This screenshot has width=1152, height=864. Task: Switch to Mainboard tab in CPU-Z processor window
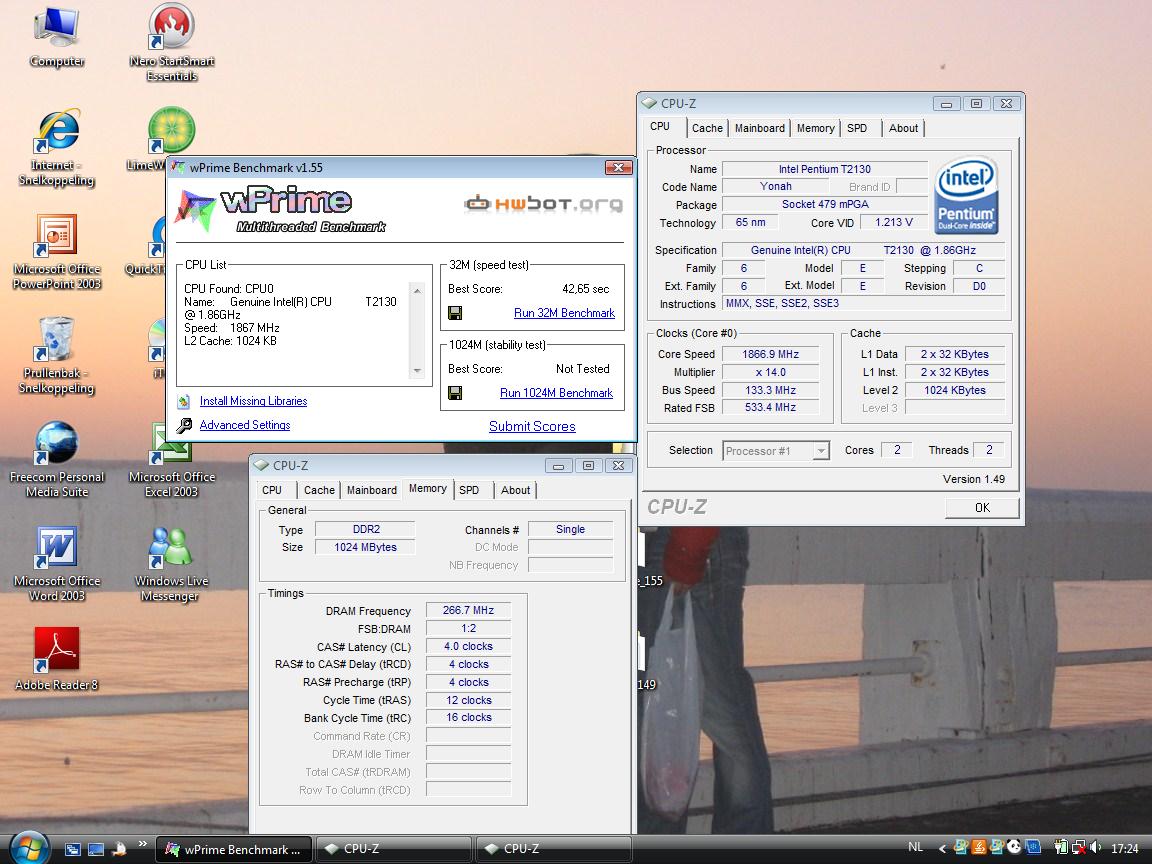[x=760, y=128]
